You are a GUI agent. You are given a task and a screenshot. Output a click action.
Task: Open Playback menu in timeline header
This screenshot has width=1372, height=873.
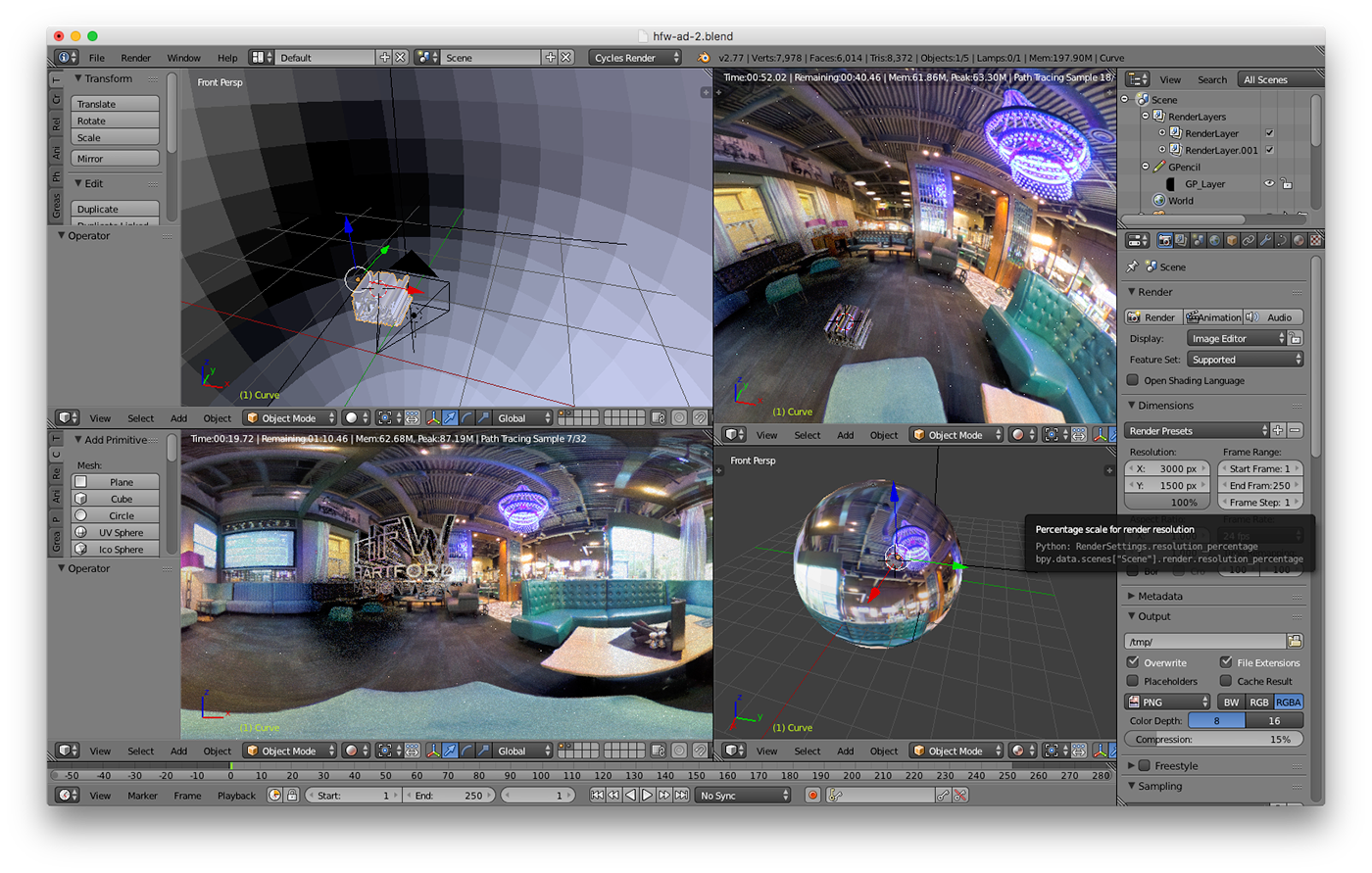click(236, 796)
